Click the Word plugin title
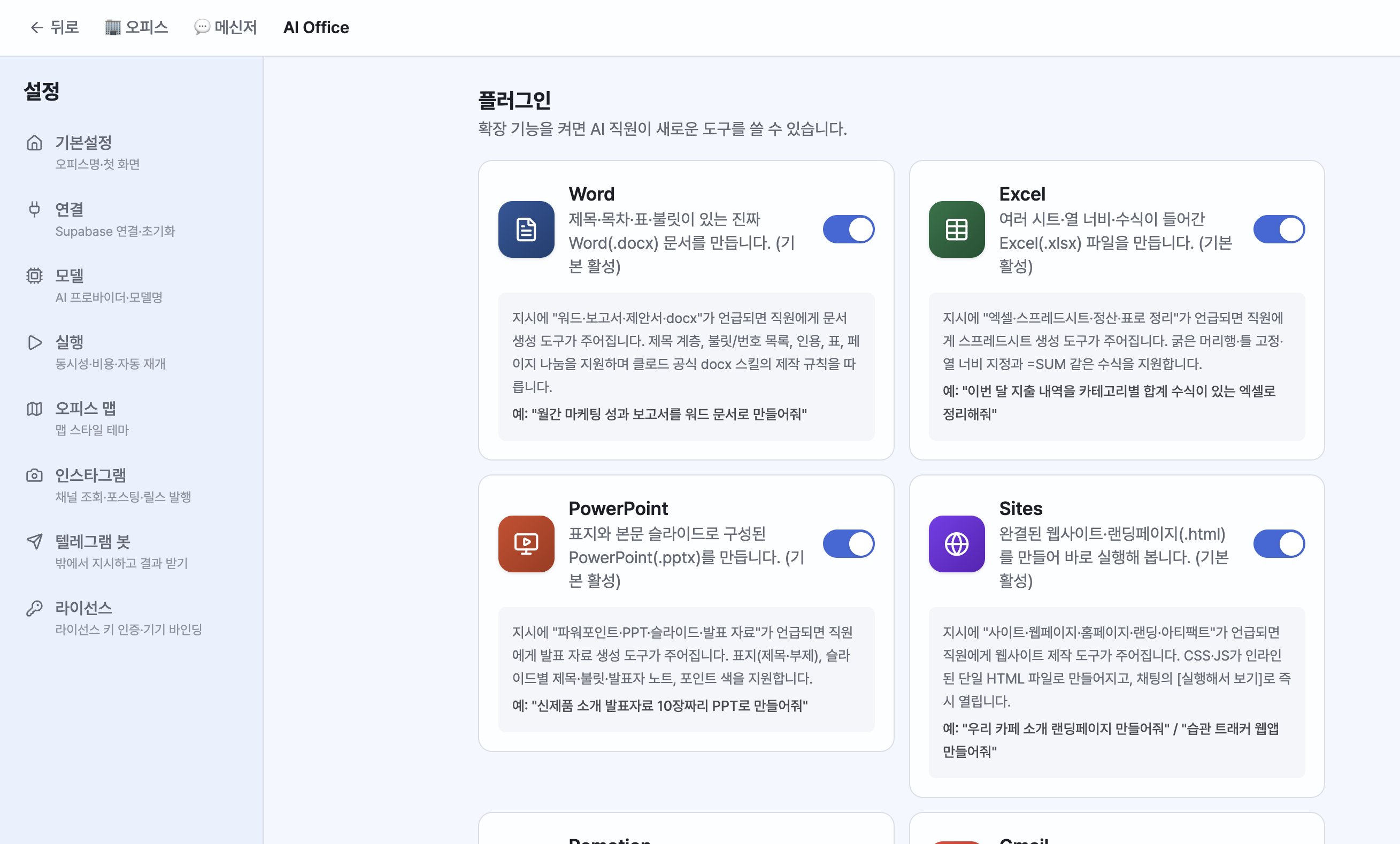Image resolution: width=1400 pixels, height=844 pixels. (x=591, y=194)
